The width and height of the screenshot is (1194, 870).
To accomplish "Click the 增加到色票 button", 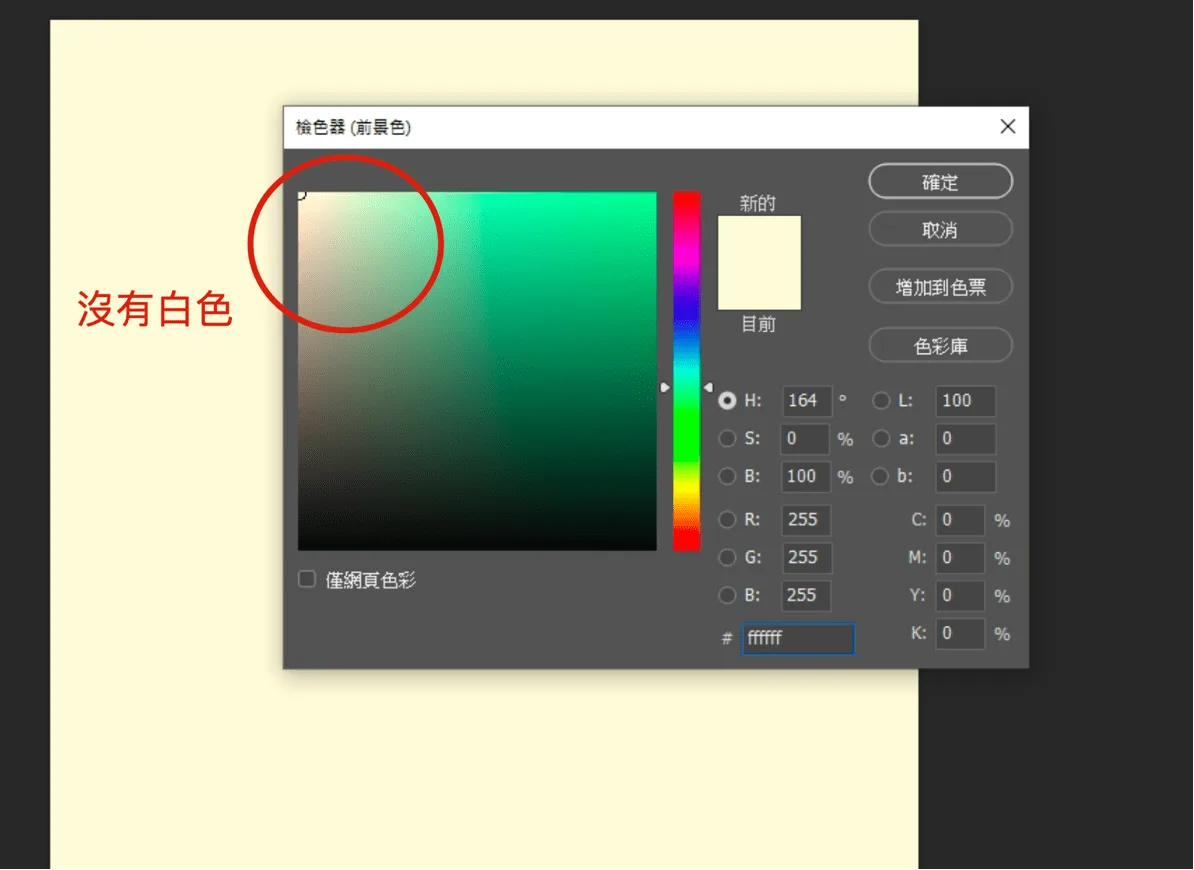I will pos(940,287).
